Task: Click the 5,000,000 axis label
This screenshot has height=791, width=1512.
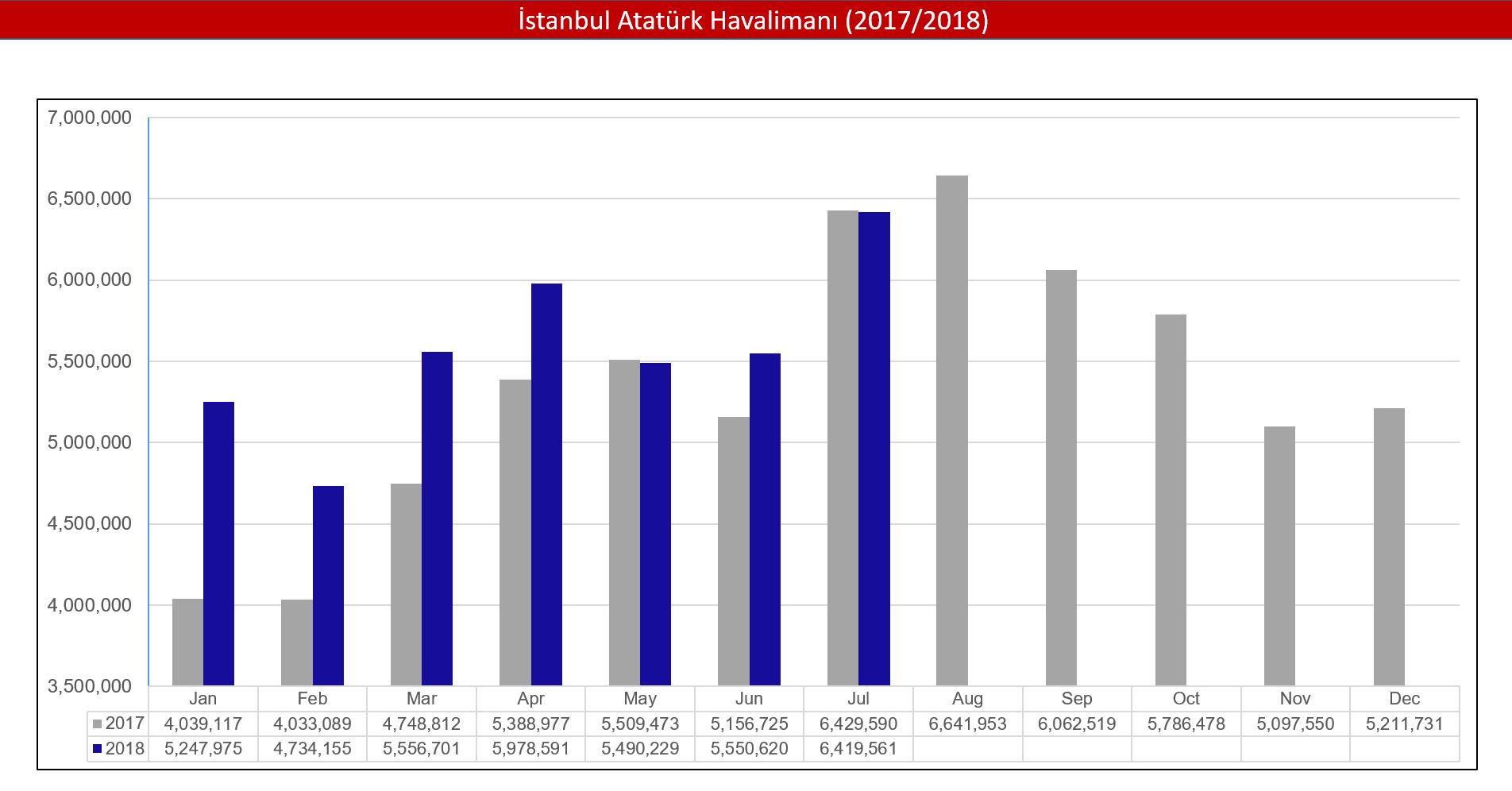Action: click(90, 443)
